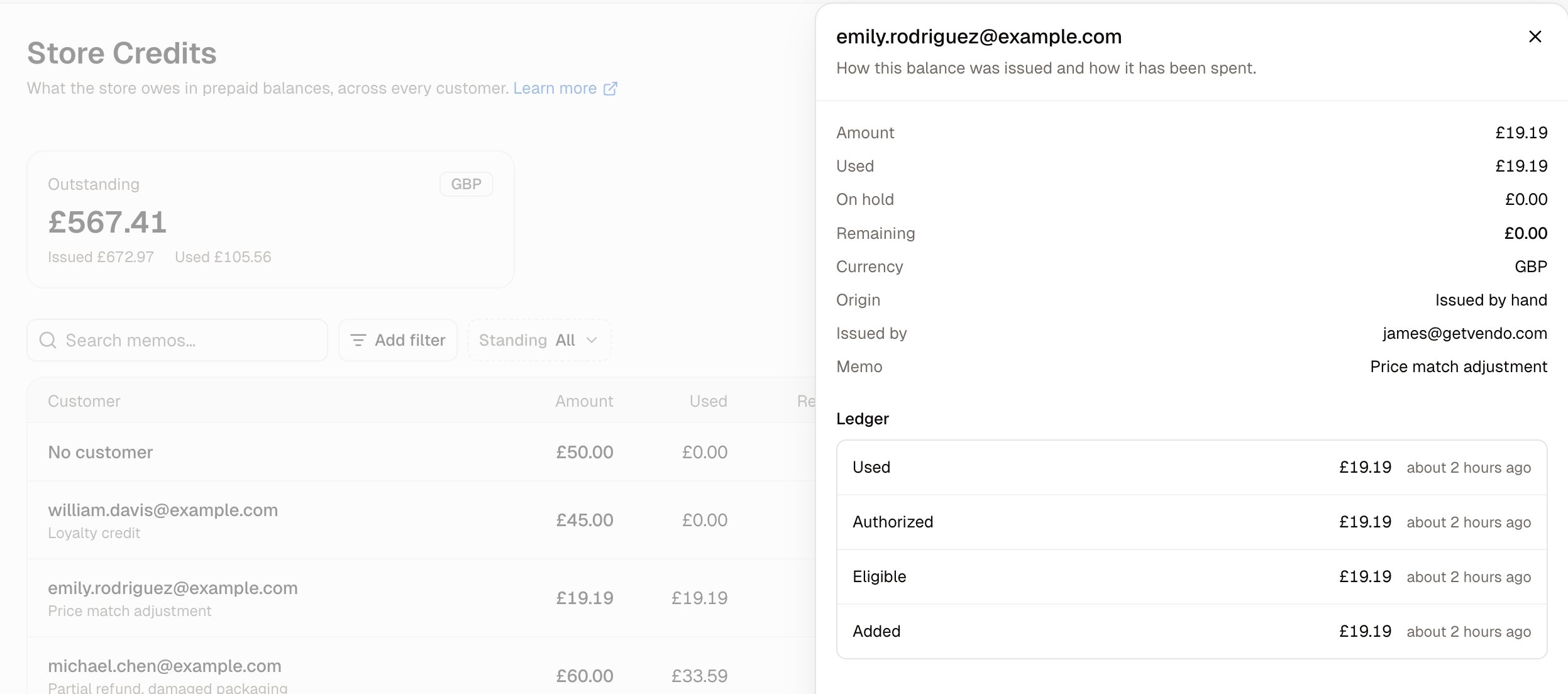Open michael.chen@example.com credit row
Screen dimensions: 1568x694
pyautogui.click(x=421, y=666)
